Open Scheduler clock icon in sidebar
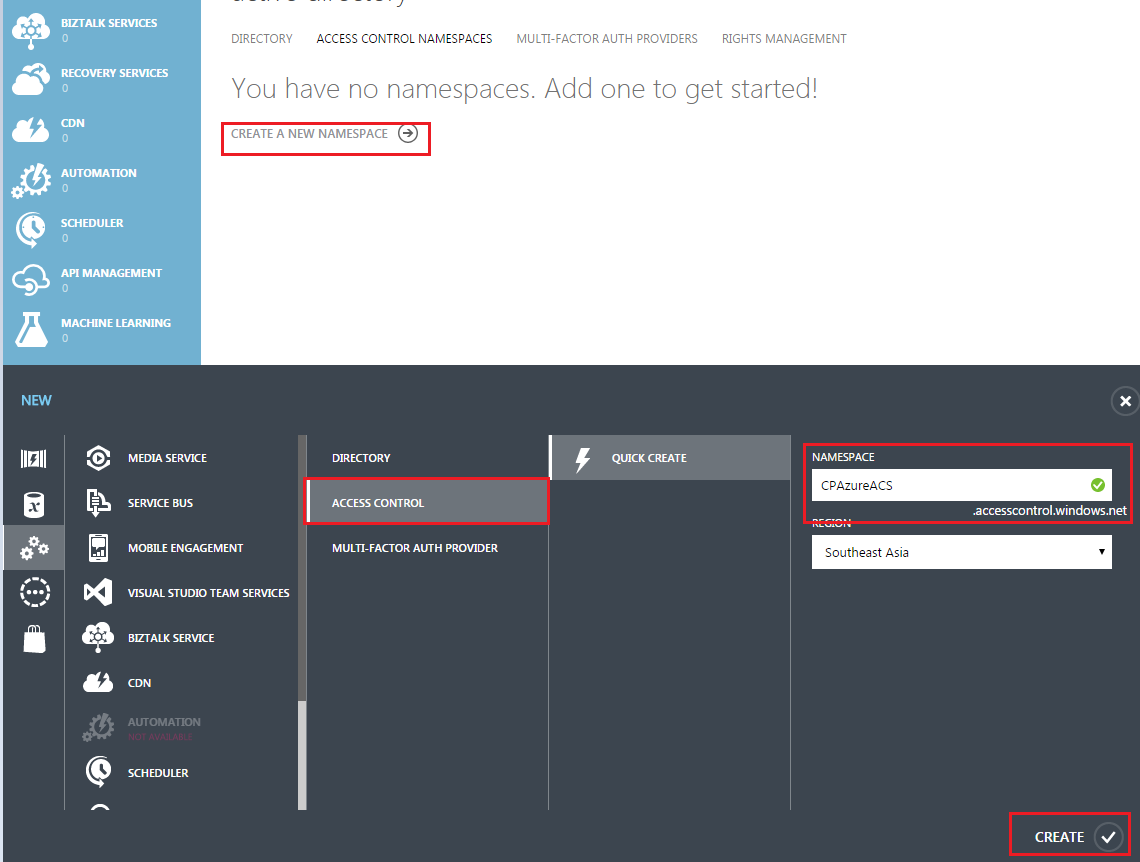Image resolution: width=1140 pixels, height=862 pixels. [x=31, y=230]
